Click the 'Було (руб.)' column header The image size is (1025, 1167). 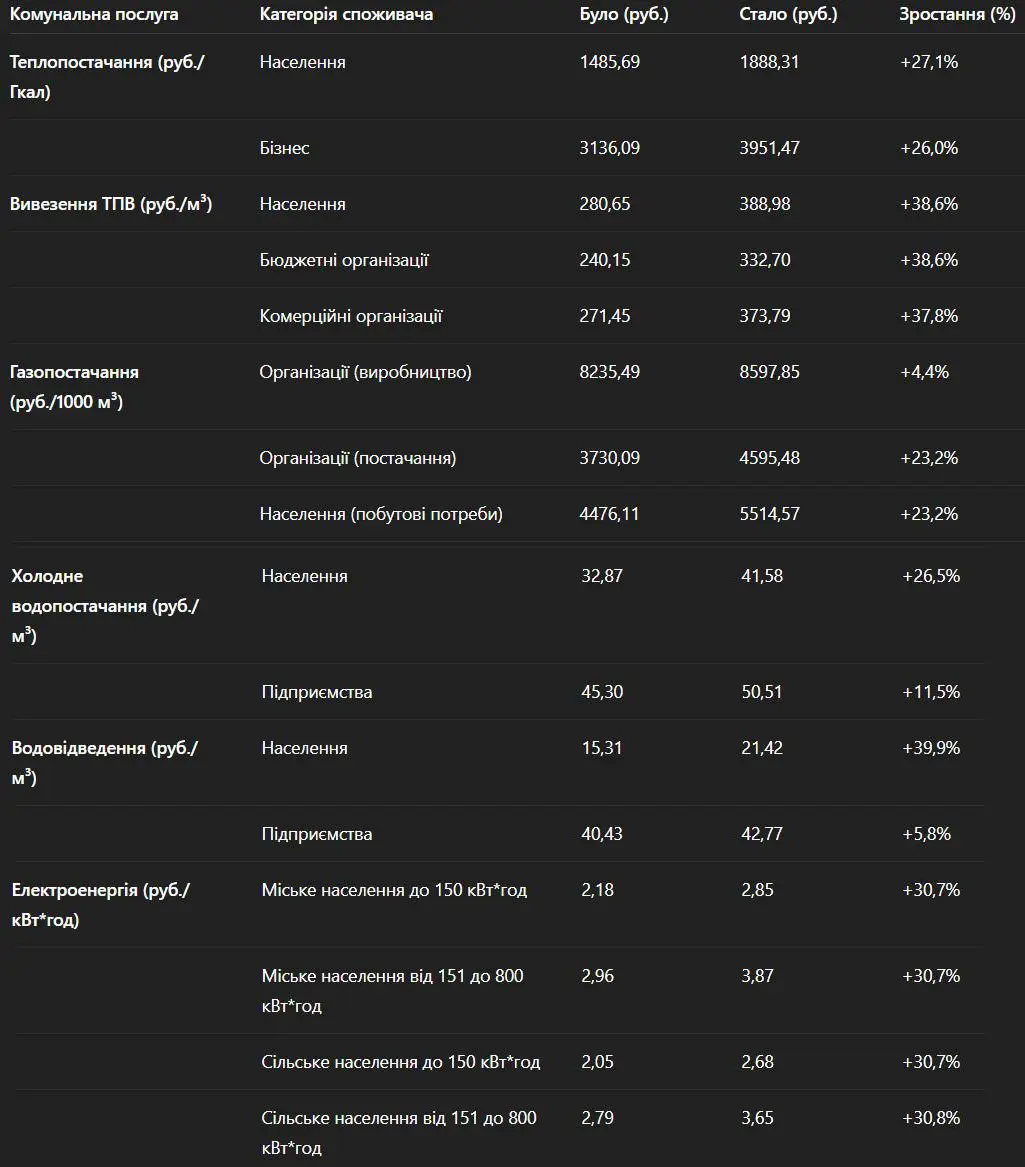624,14
